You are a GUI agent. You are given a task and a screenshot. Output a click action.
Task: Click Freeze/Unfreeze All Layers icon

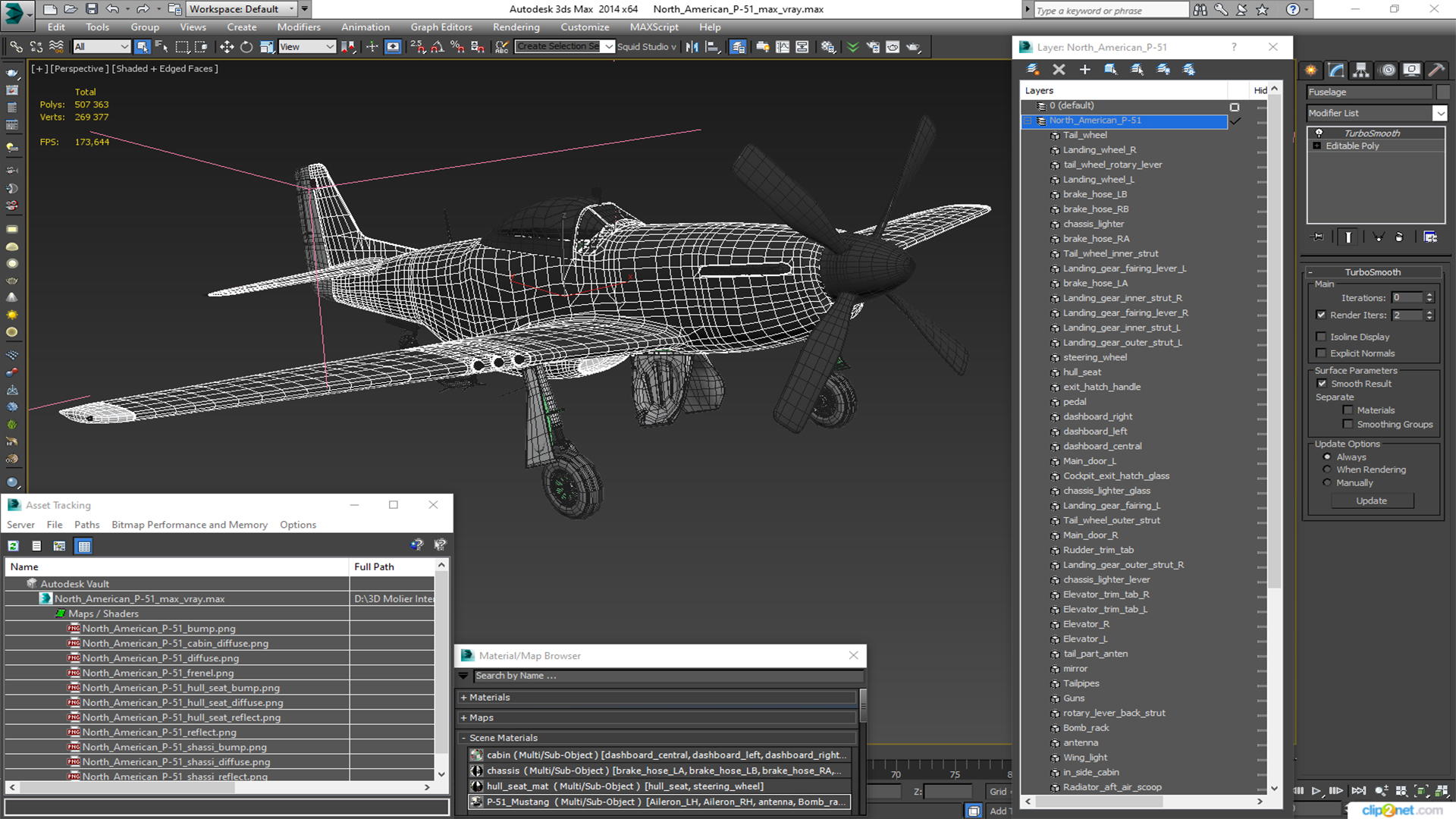(x=1189, y=70)
